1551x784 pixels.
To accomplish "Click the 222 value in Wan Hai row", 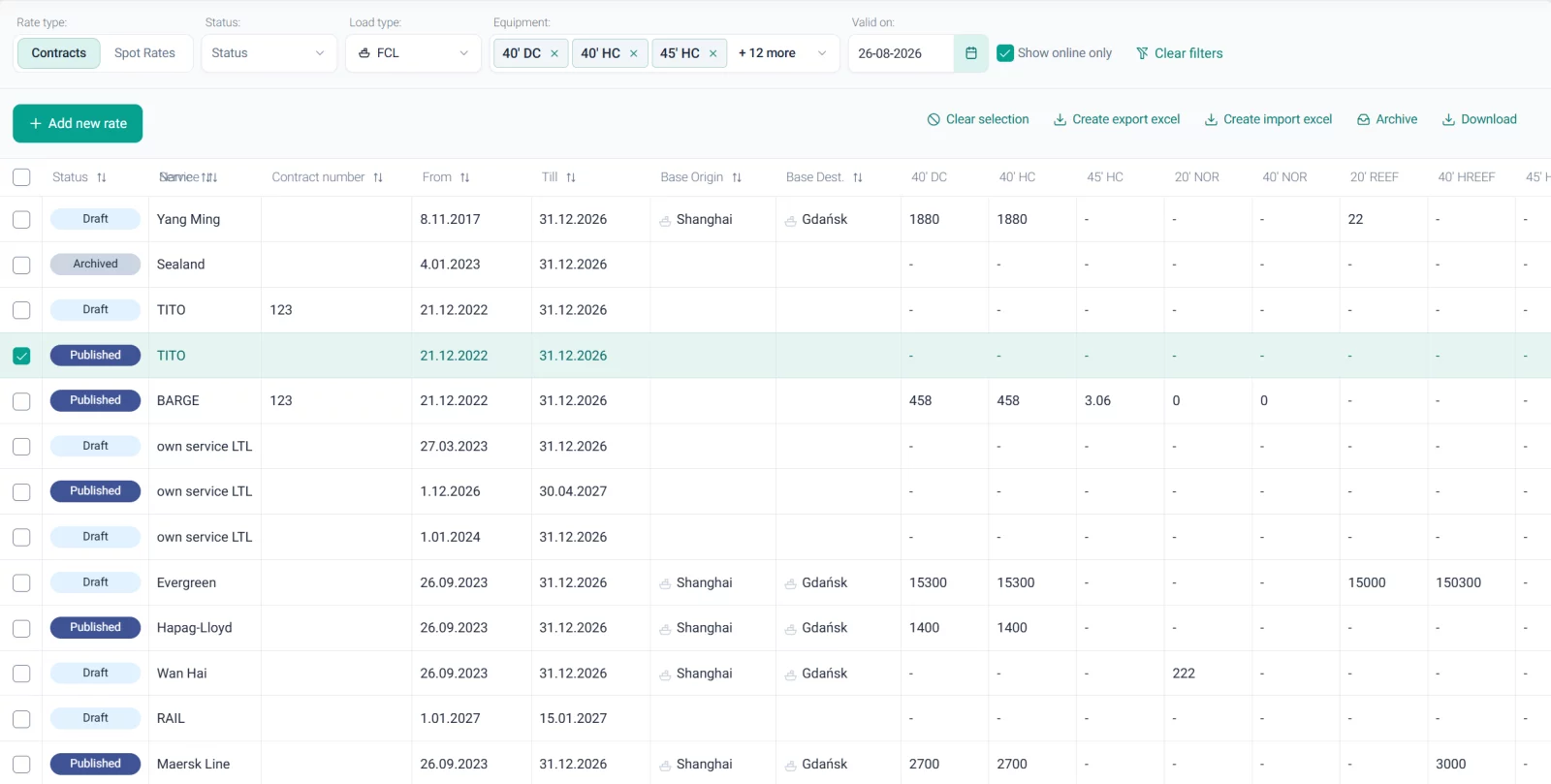I will click(x=1184, y=674).
